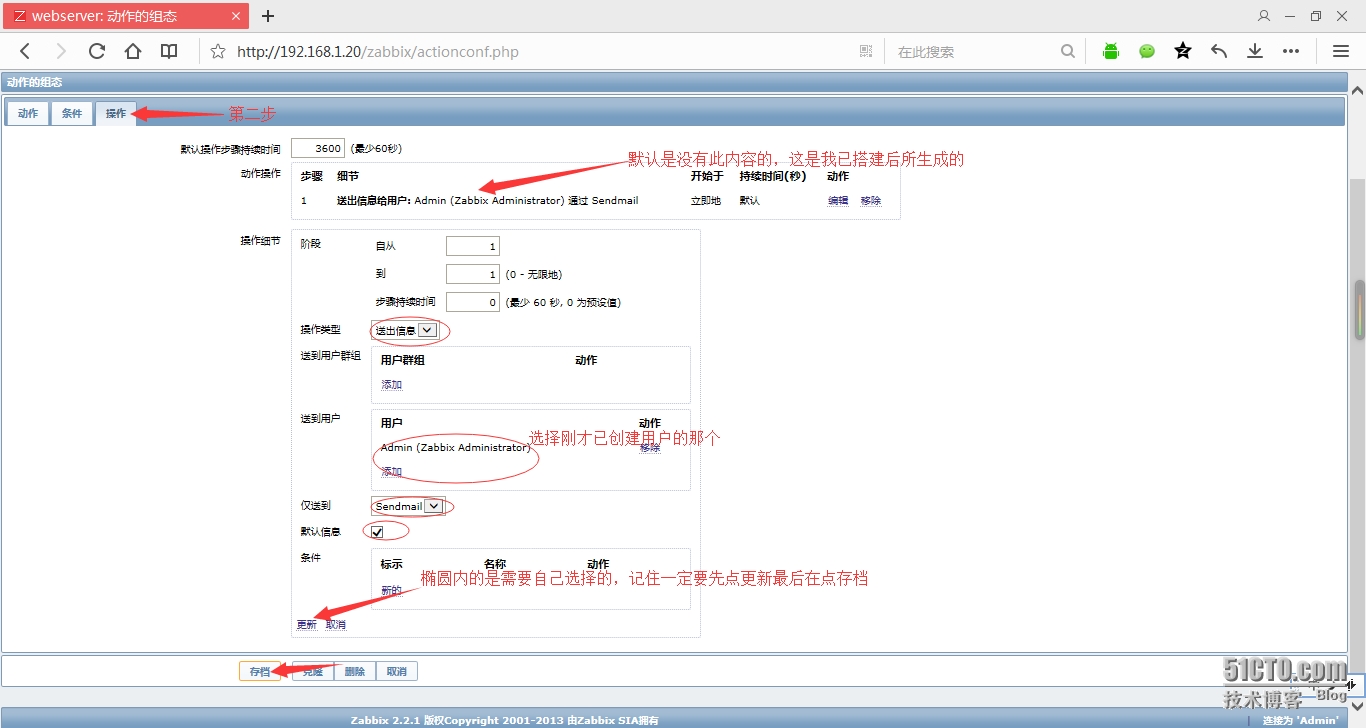Click the QR code icon in address bar

866,51
